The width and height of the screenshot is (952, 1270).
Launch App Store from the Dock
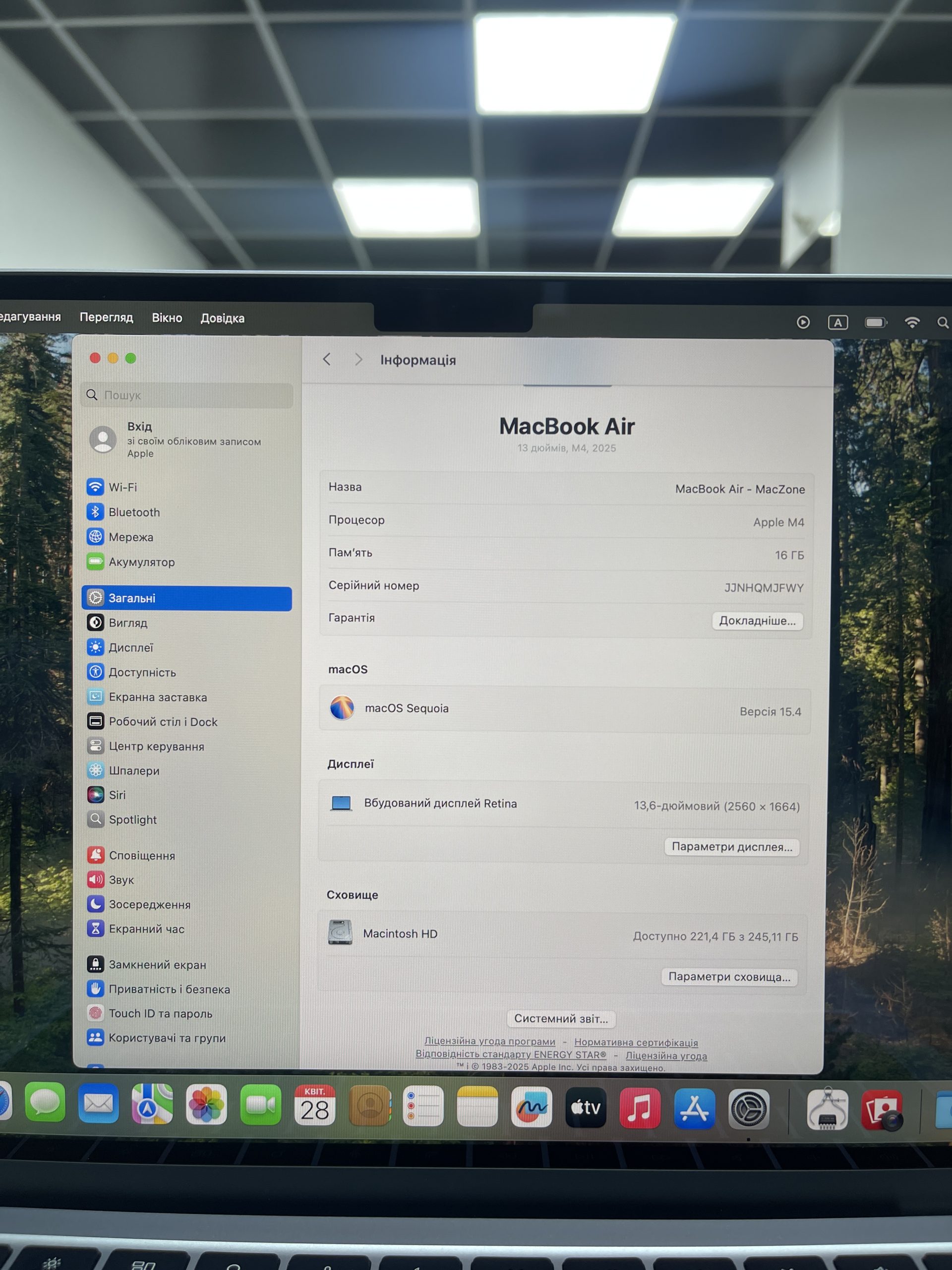point(694,1109)
